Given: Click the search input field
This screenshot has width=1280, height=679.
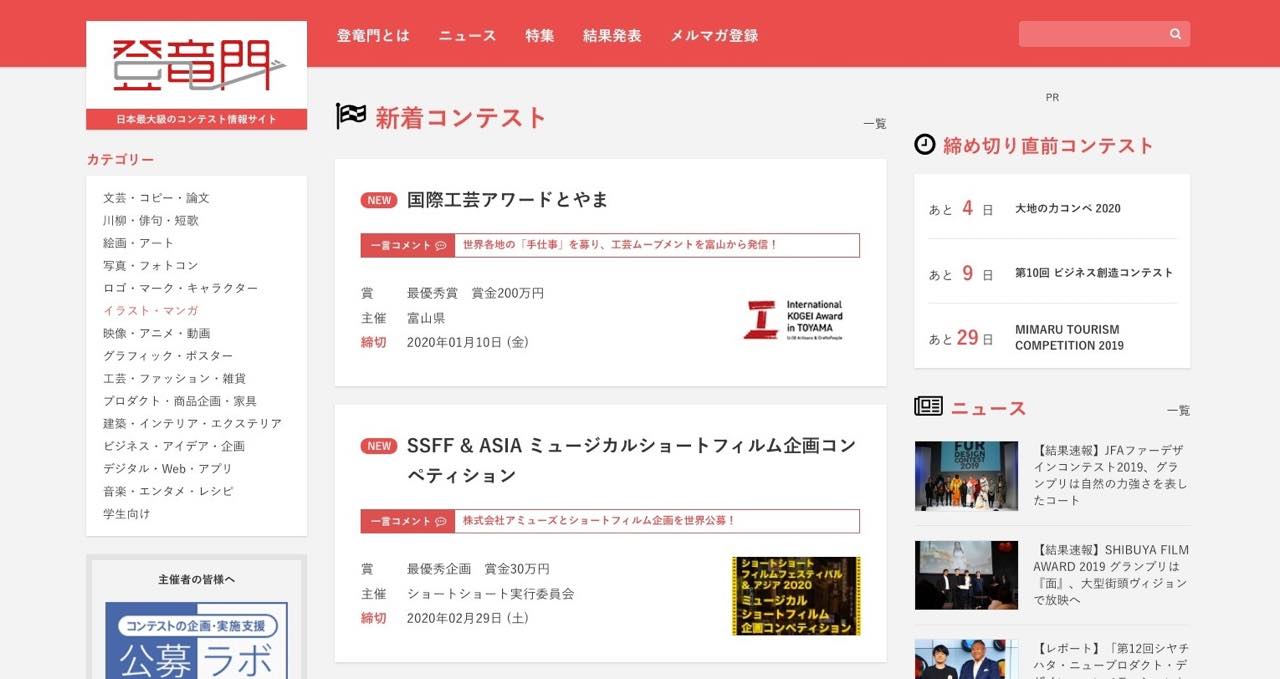Looking at the screenshot, I should coord(1090,33).
